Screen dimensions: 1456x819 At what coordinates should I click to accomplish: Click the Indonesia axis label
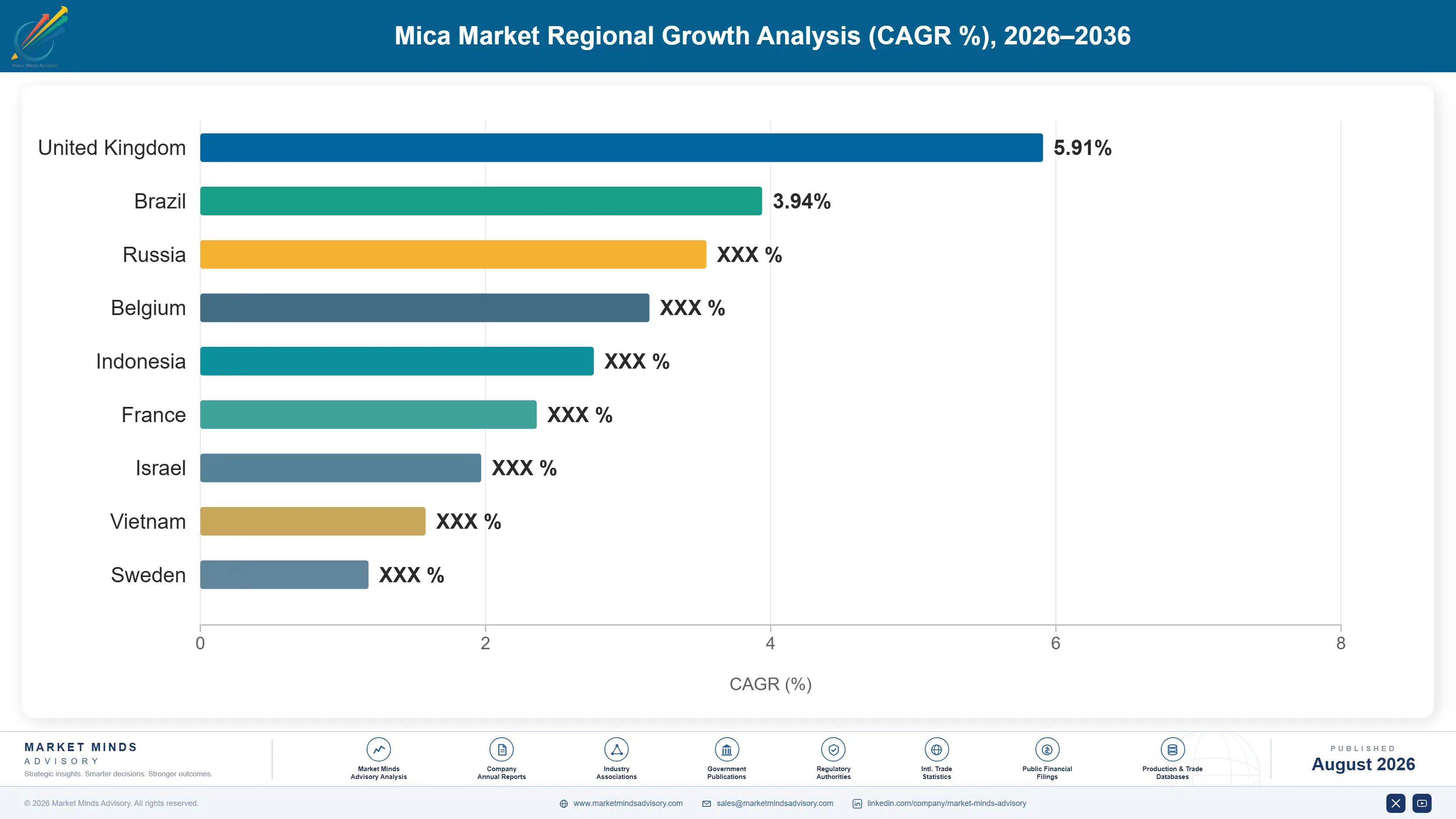[x=141, y=362]
